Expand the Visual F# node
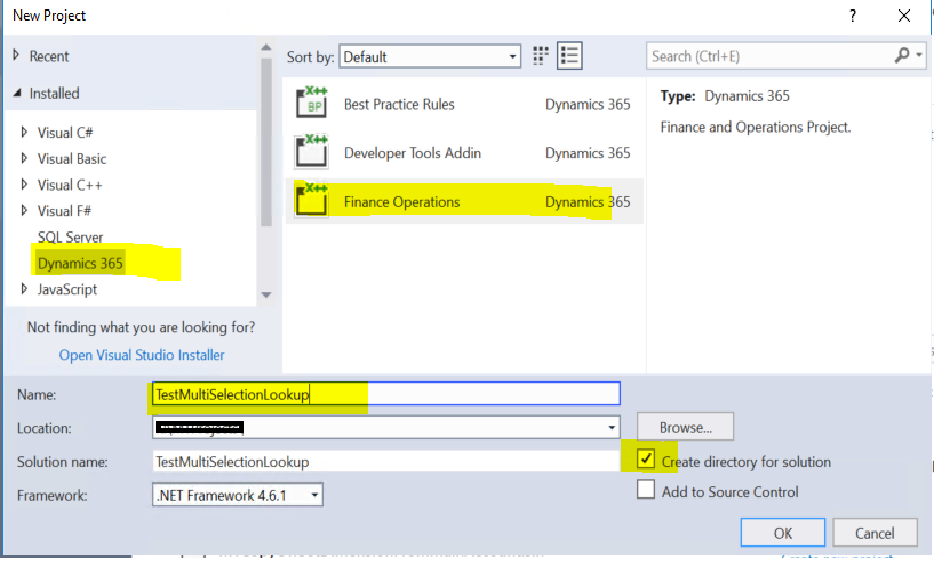Image resolution: width=943 pixels, height=572 pixels. 24,211
